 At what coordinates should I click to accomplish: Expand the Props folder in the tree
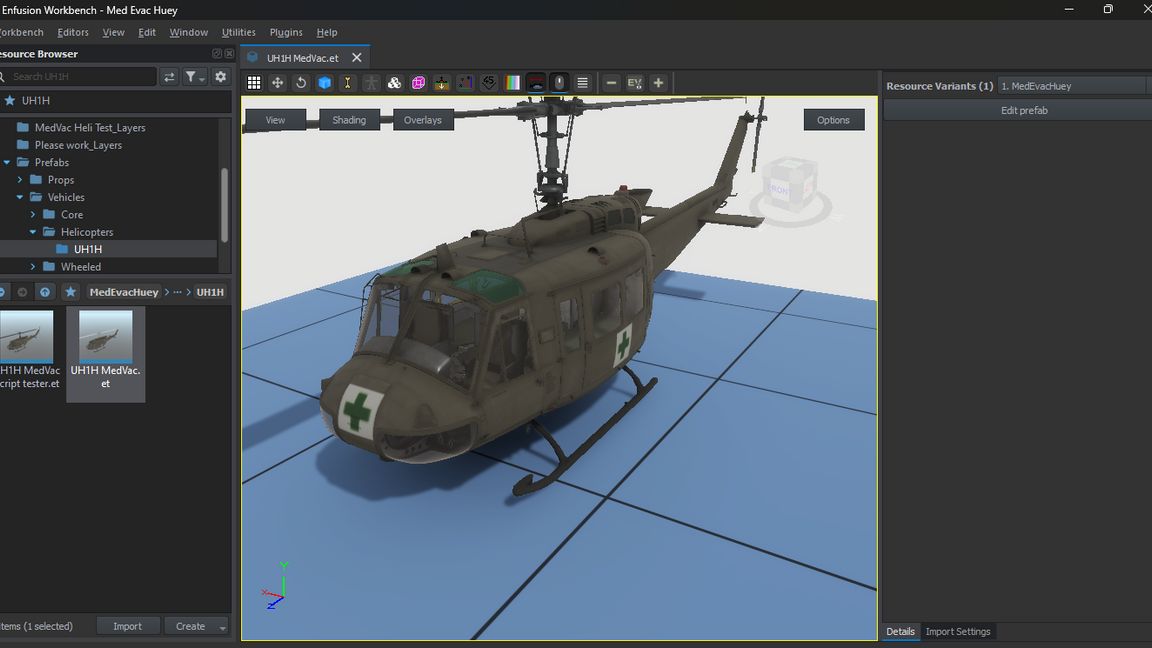tap(20, 180)
